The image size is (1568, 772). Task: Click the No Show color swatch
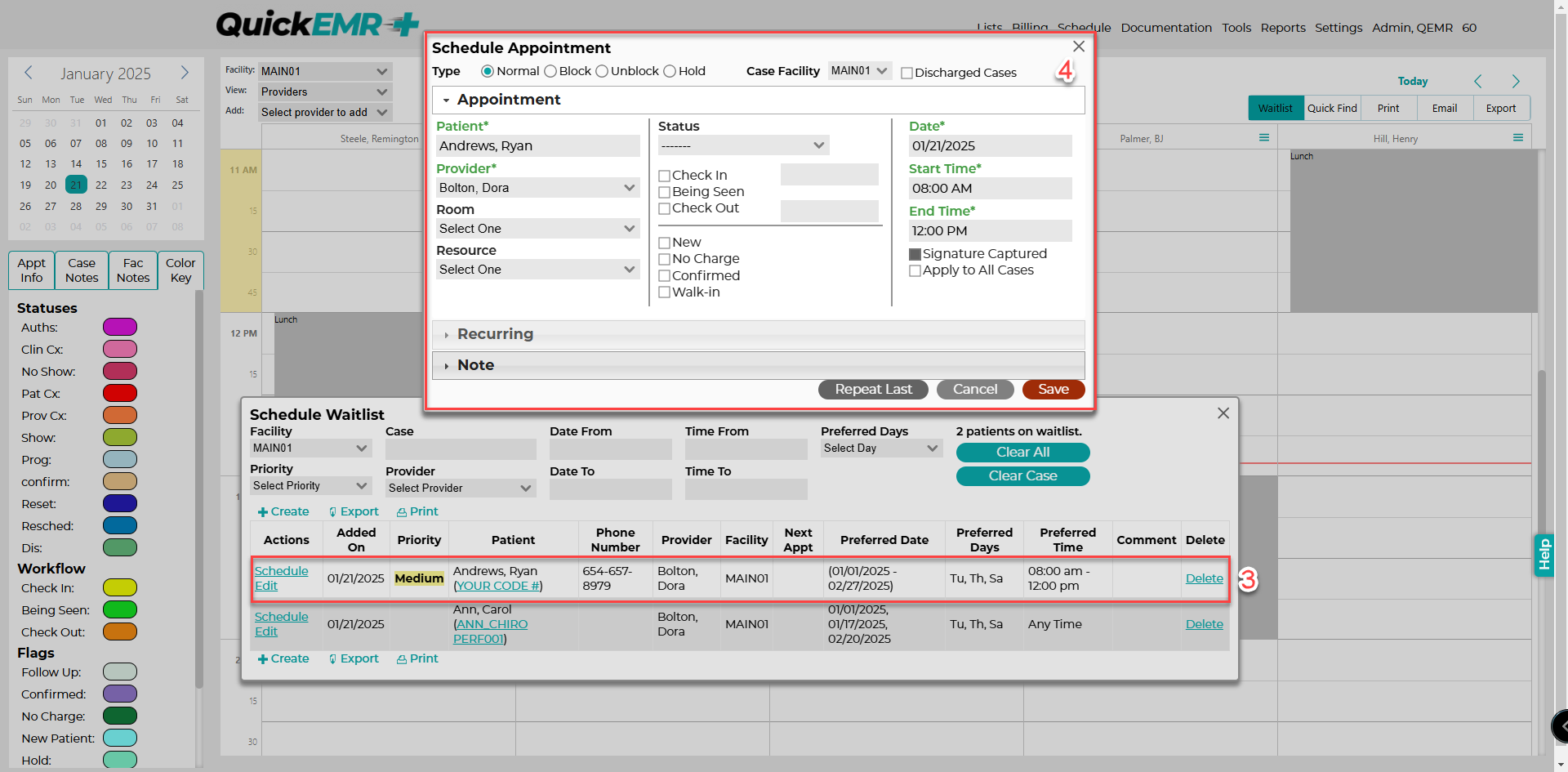(119, 372)
